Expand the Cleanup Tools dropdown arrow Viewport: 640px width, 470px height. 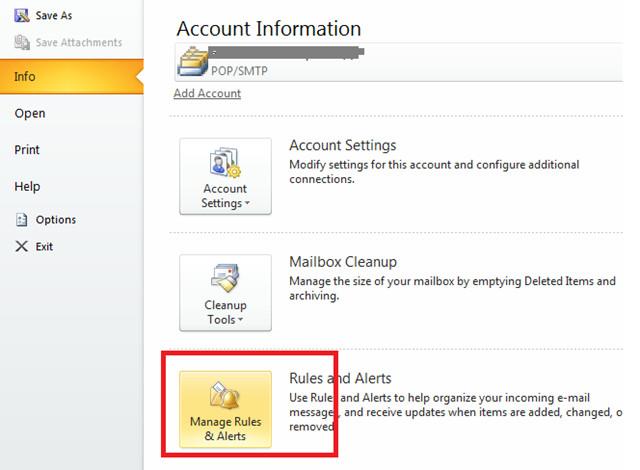click(x=239, y=321)
